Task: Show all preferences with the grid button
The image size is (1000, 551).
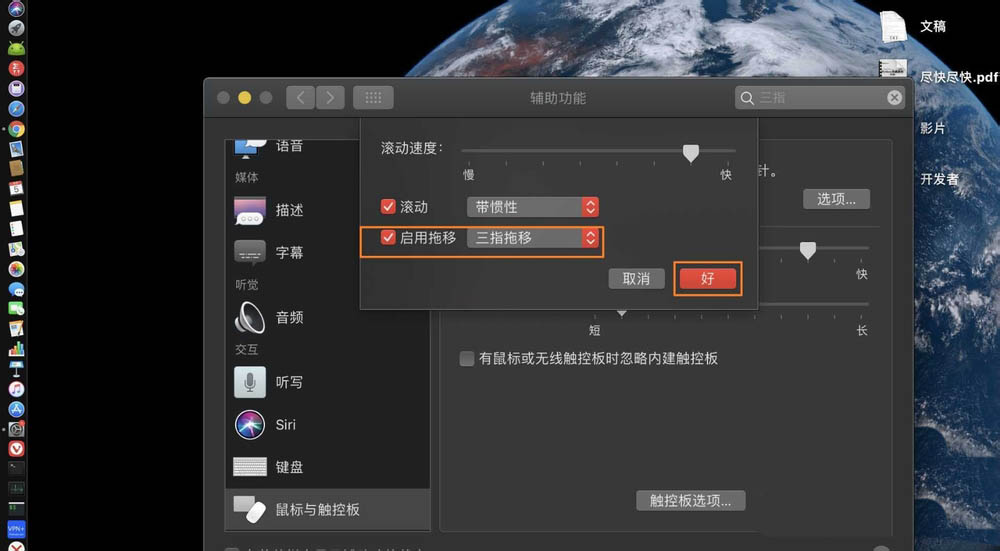Action: tap(373, 98)
